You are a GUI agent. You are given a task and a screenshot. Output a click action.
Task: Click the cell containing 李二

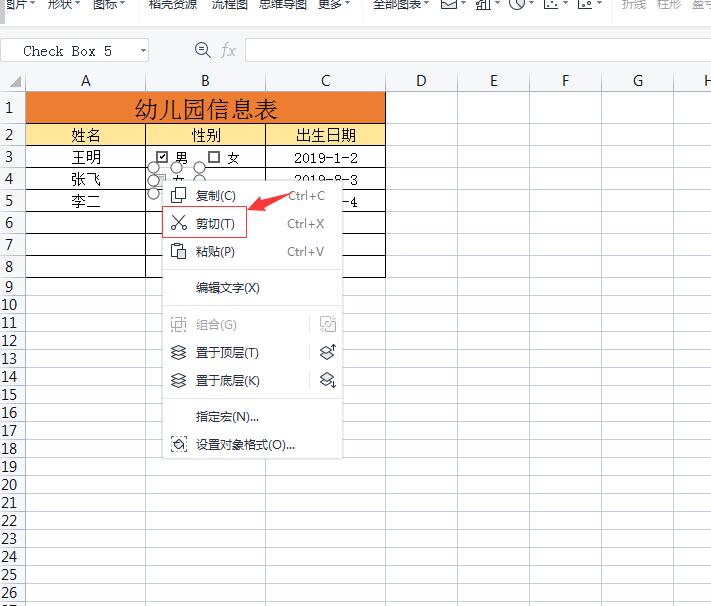(86, 200)
